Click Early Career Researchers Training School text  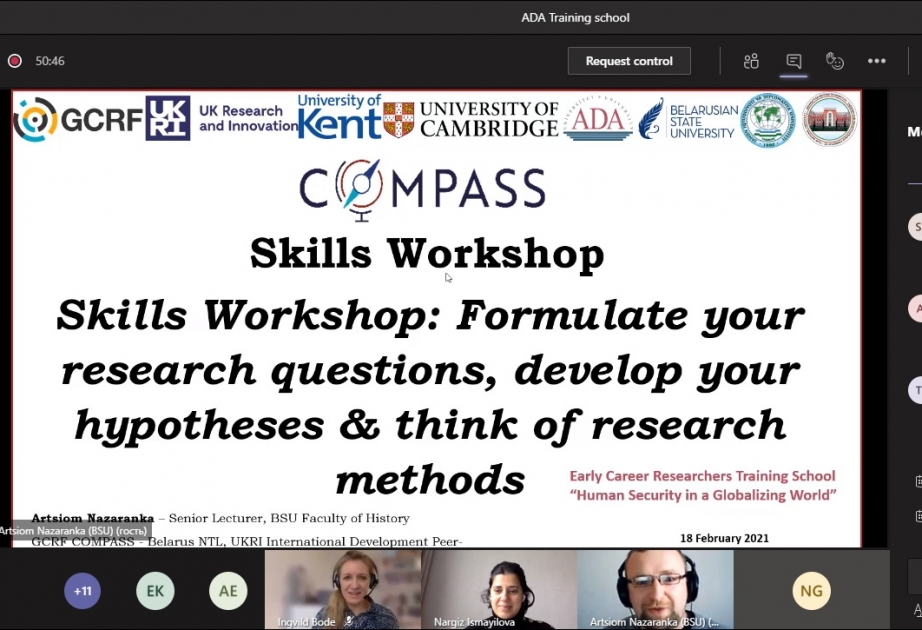[703, 476]
